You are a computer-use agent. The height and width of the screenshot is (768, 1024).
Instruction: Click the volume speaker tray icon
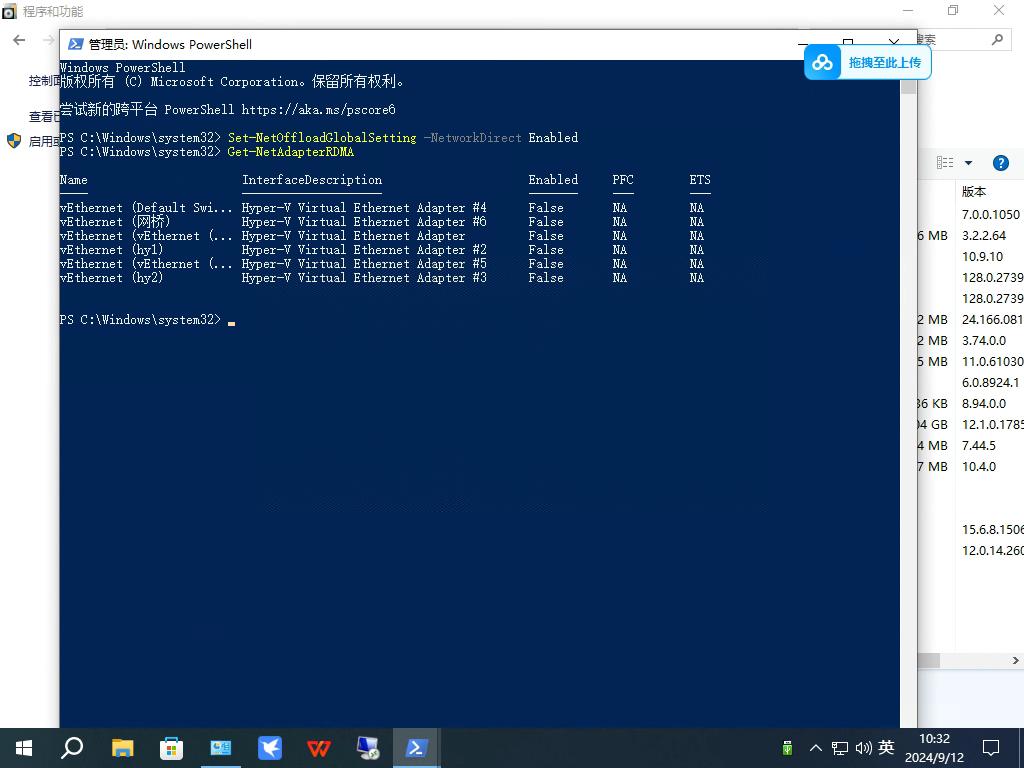863,748
